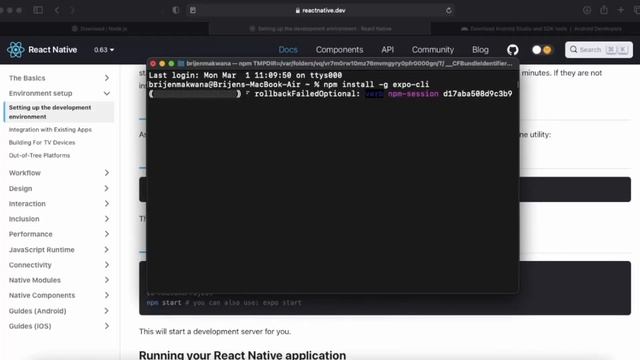Expand the JavaScript Runtime section
Image resolution: width=640 pixels, height=360 pixels.
tap(59, 250)
